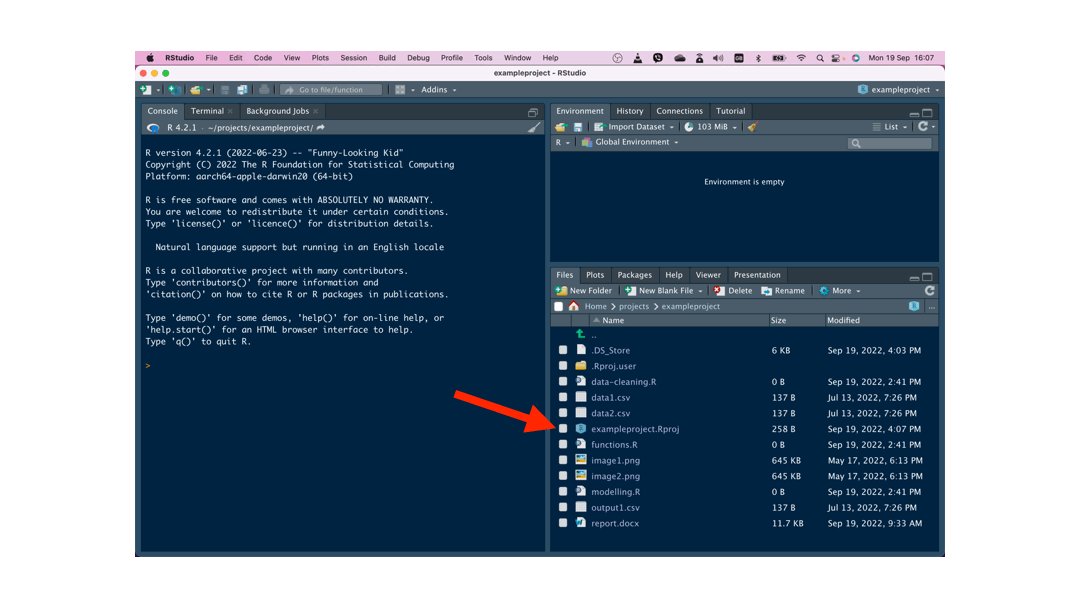Screen dimensions: 1080x608
Task: Open the Apple menu
Action: [x=149, y=58]
